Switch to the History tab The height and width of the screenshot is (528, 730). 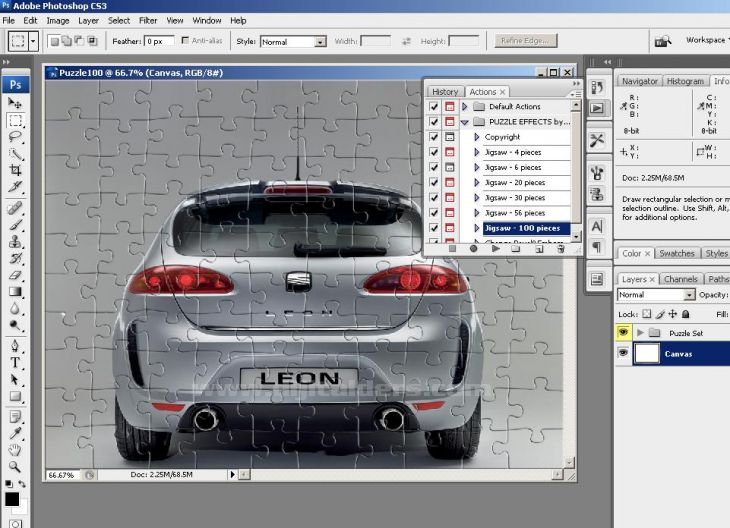click(445, 92)
